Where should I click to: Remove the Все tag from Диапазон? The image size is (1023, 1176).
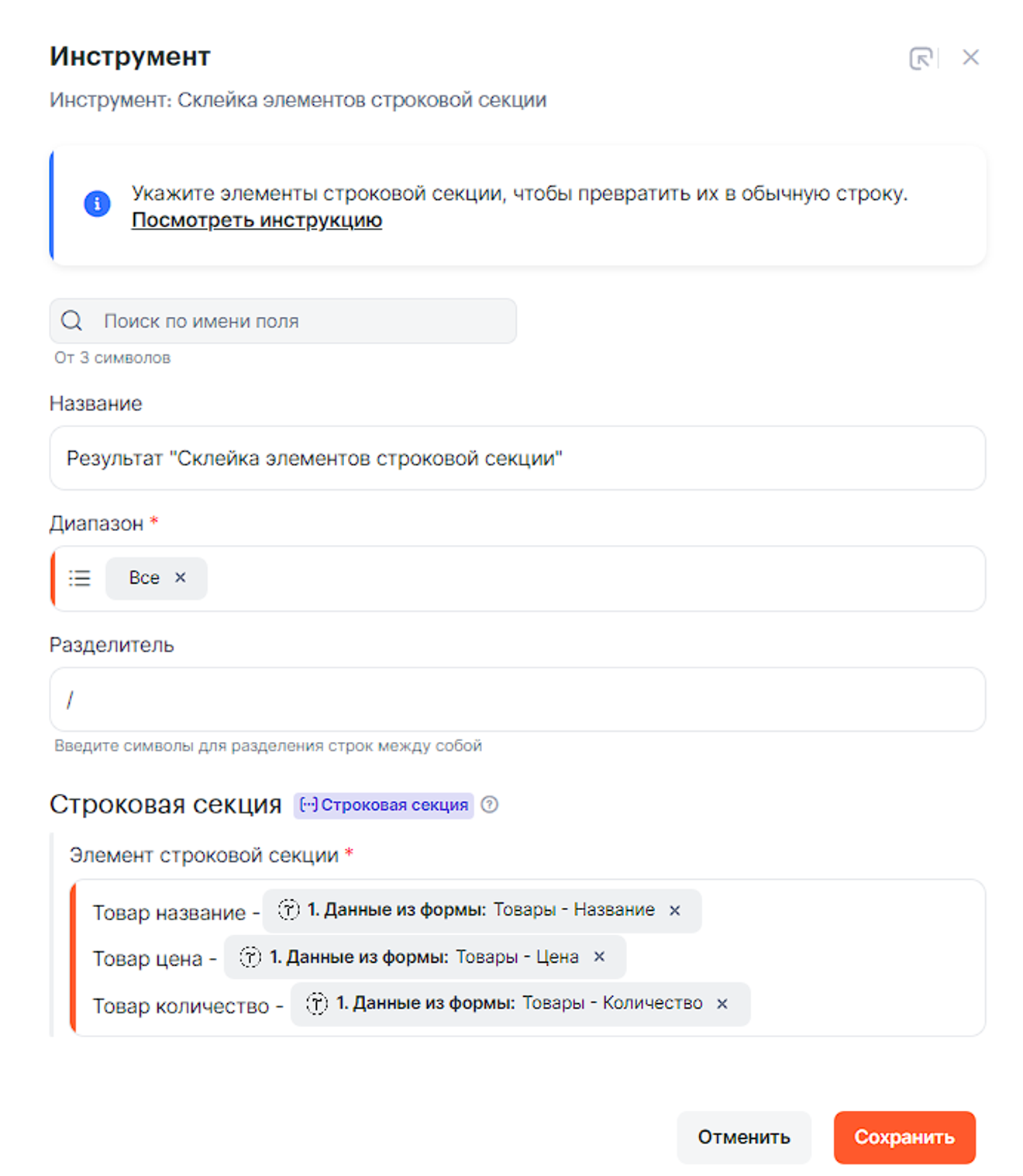(181, 578)
